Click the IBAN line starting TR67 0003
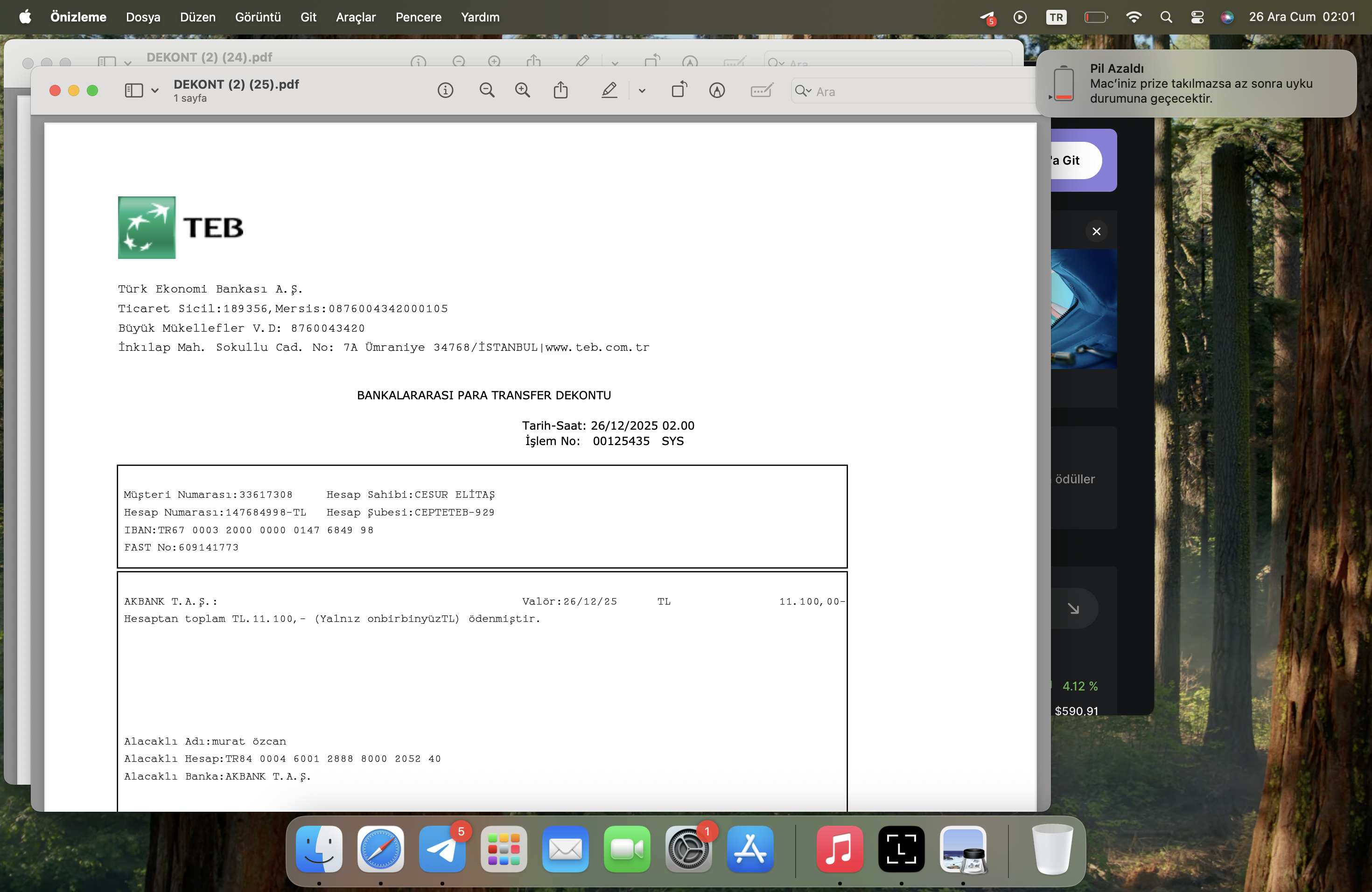The image size is (1372, 892). point(249,530)
